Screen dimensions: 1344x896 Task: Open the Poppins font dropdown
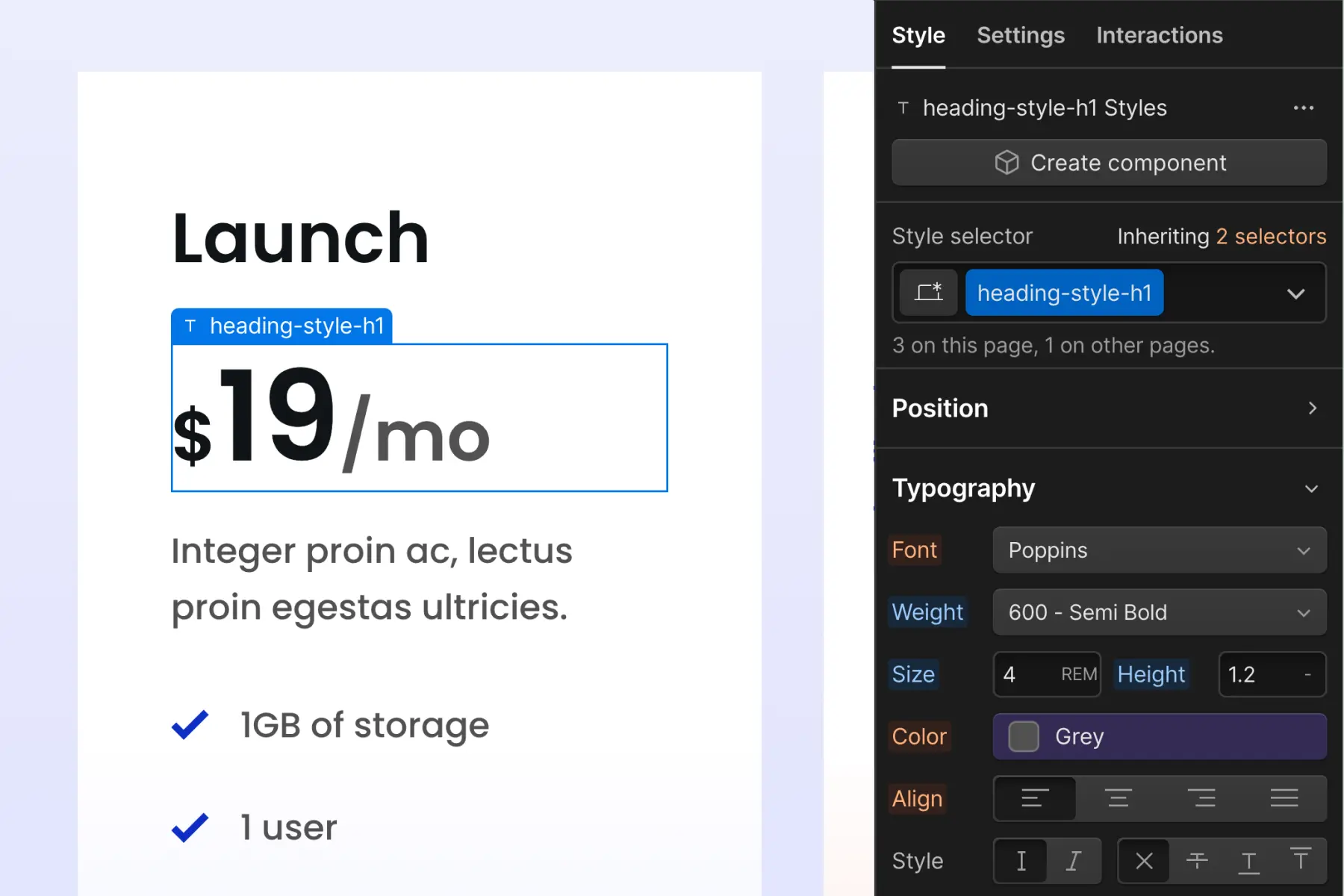pos(1160,550)
